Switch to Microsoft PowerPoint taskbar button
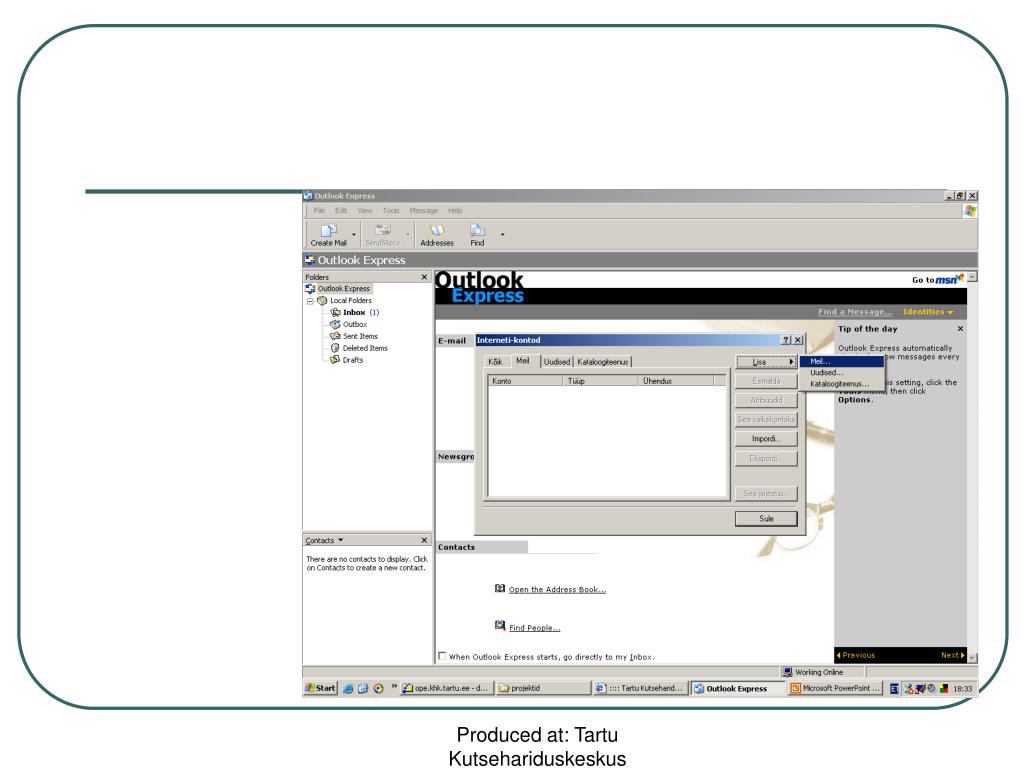This screenshot has width=1024, height=768. [x=836, y=688]
